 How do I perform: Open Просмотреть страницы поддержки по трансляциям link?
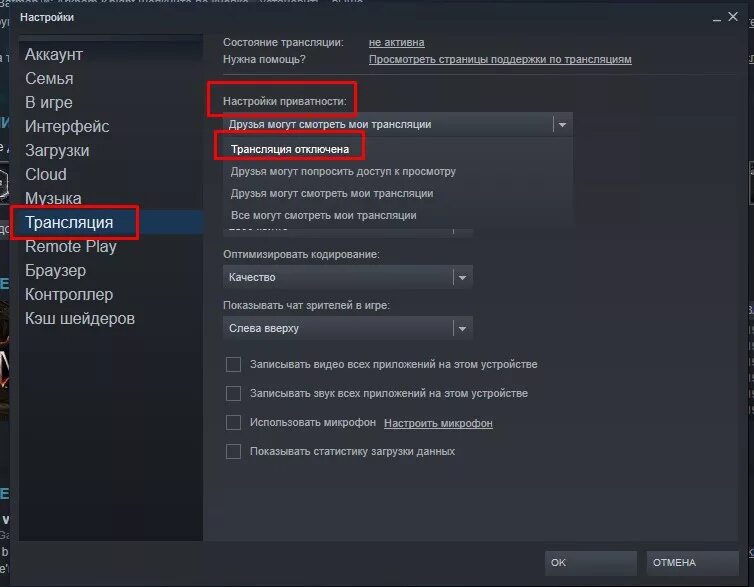(x=500, y=59)
